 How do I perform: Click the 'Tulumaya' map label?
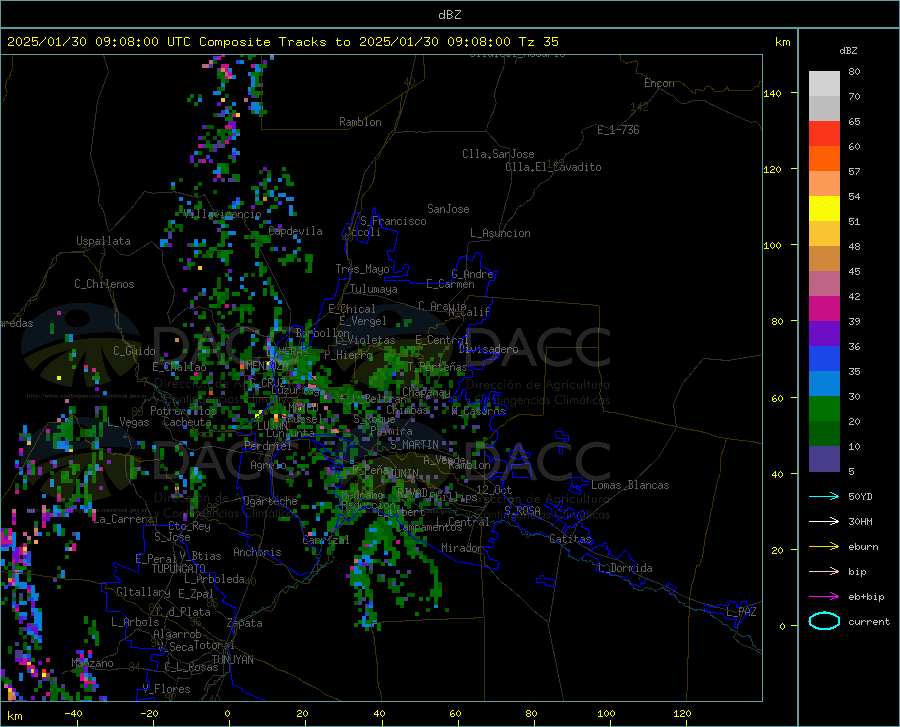click(374, 289)
